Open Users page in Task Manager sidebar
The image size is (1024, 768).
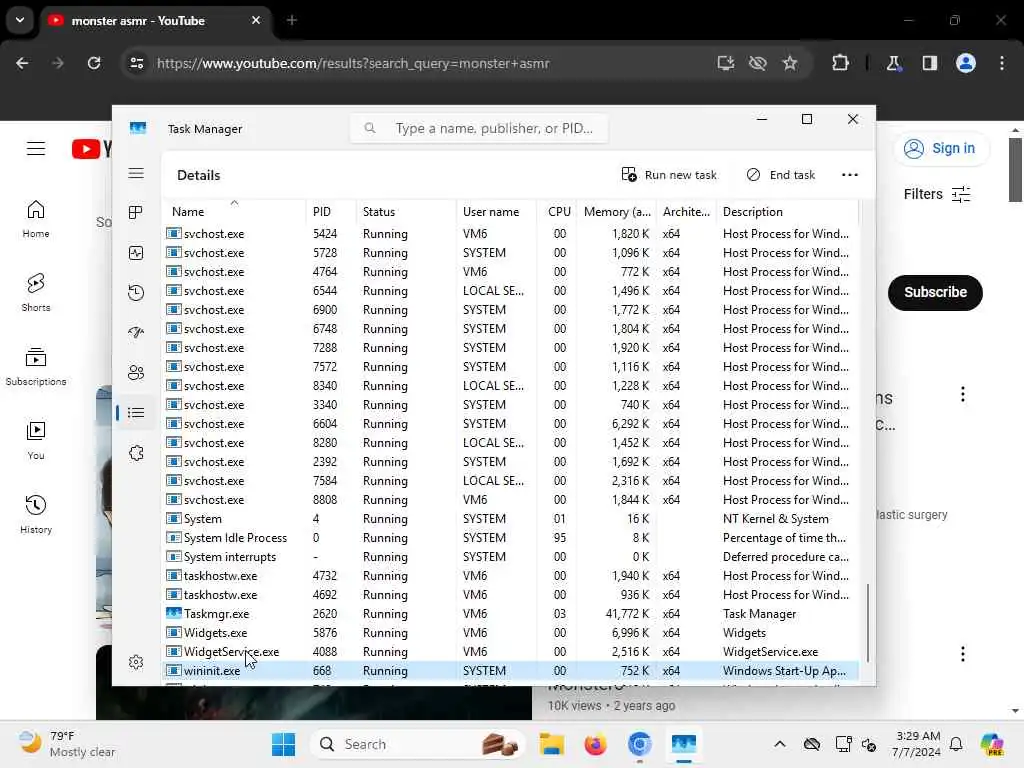coord(136,372)
